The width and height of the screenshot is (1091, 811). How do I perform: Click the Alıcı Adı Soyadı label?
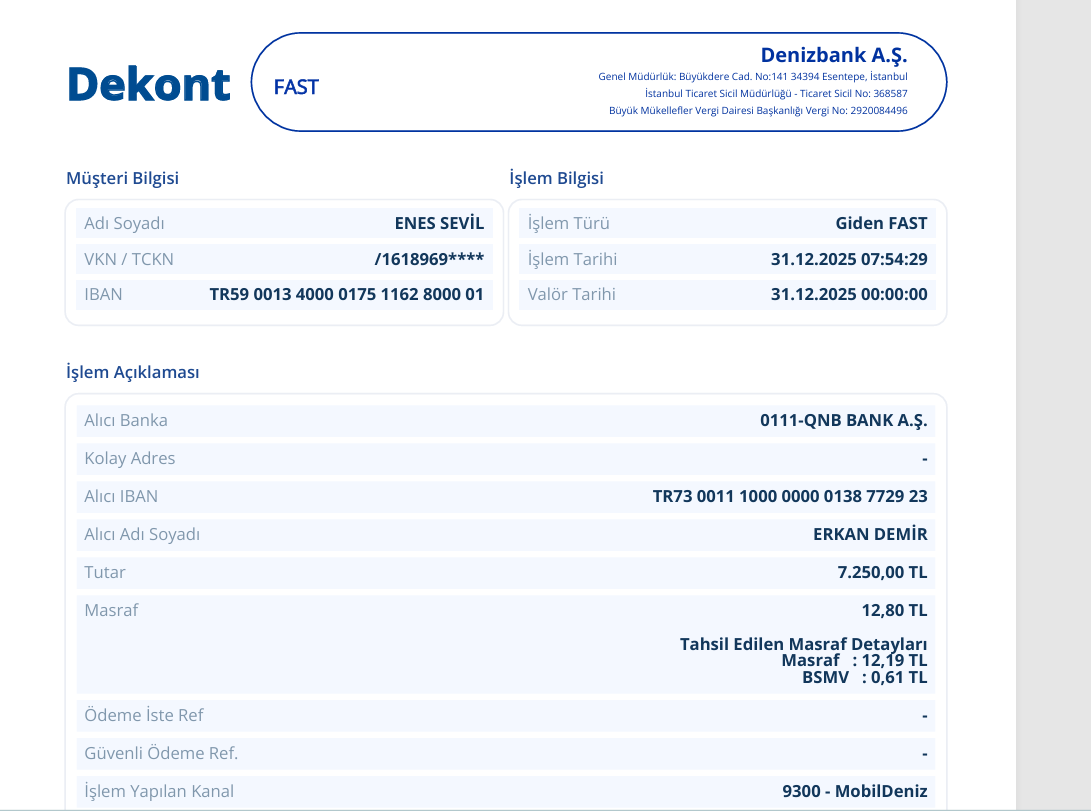pyautogui.click(x=142, y=534)
